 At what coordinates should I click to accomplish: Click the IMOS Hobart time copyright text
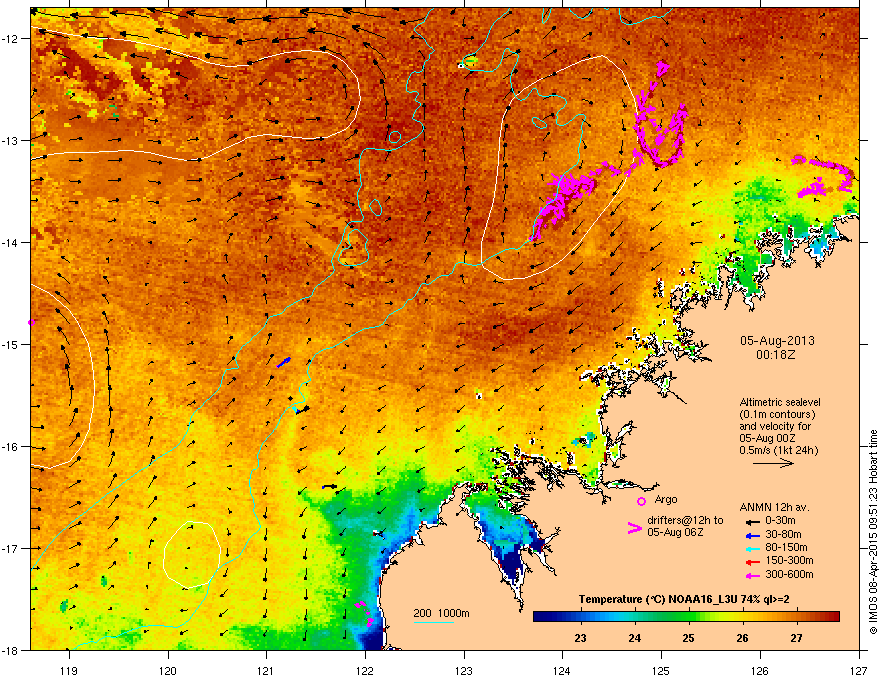(x=873, y=532)
